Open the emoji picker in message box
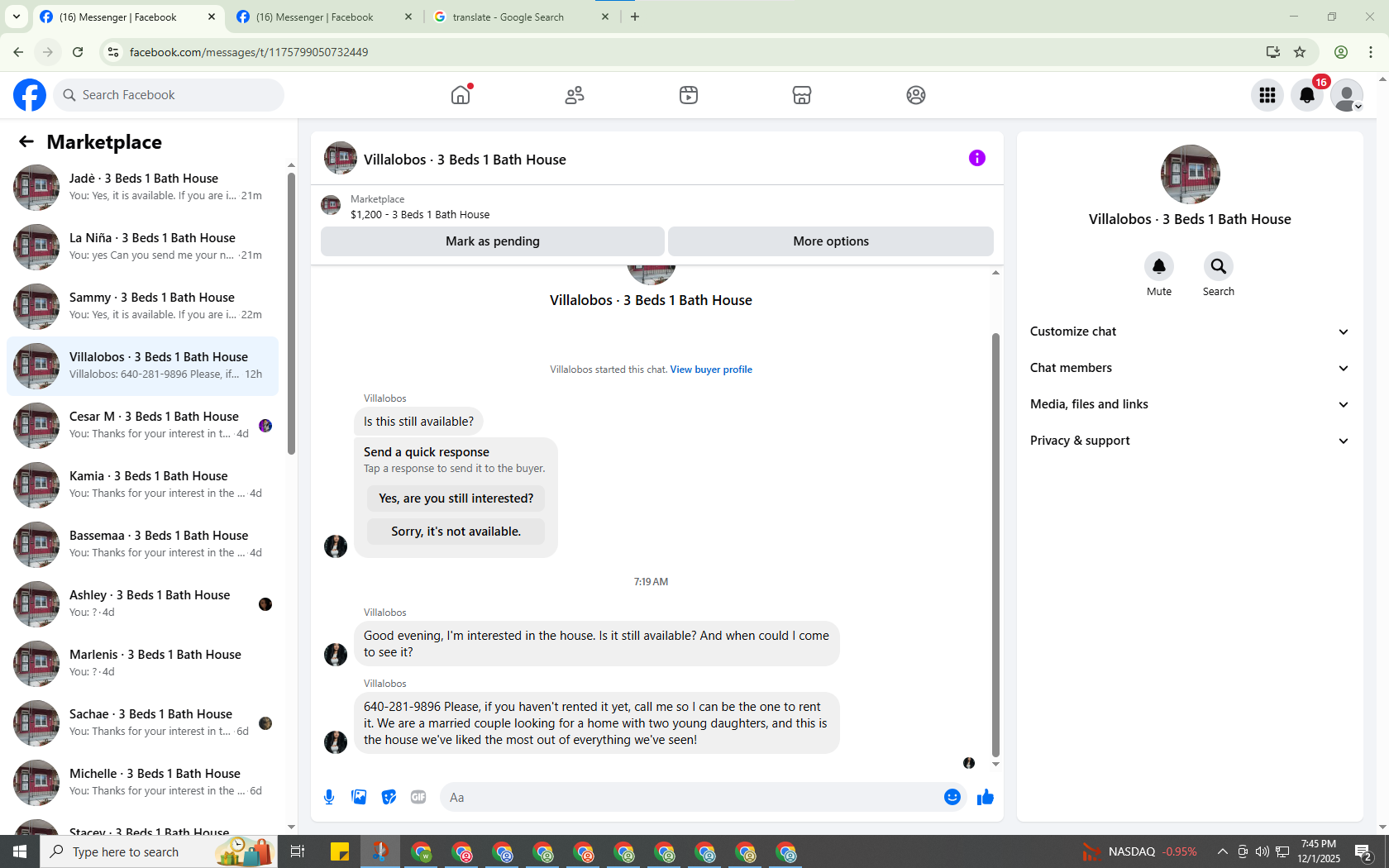 [x=952, y=797]
